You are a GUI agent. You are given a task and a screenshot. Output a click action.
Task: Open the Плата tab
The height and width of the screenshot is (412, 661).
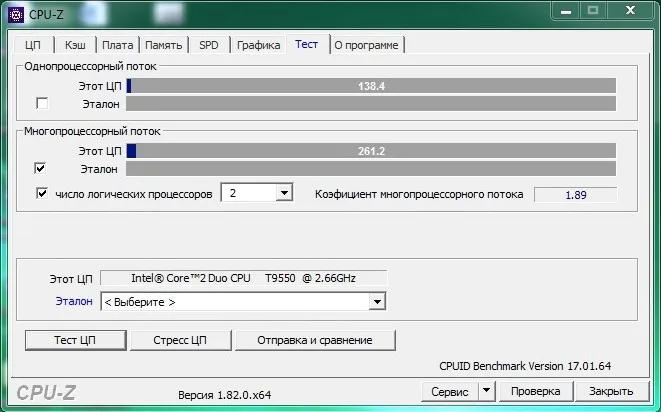(118, 45)
